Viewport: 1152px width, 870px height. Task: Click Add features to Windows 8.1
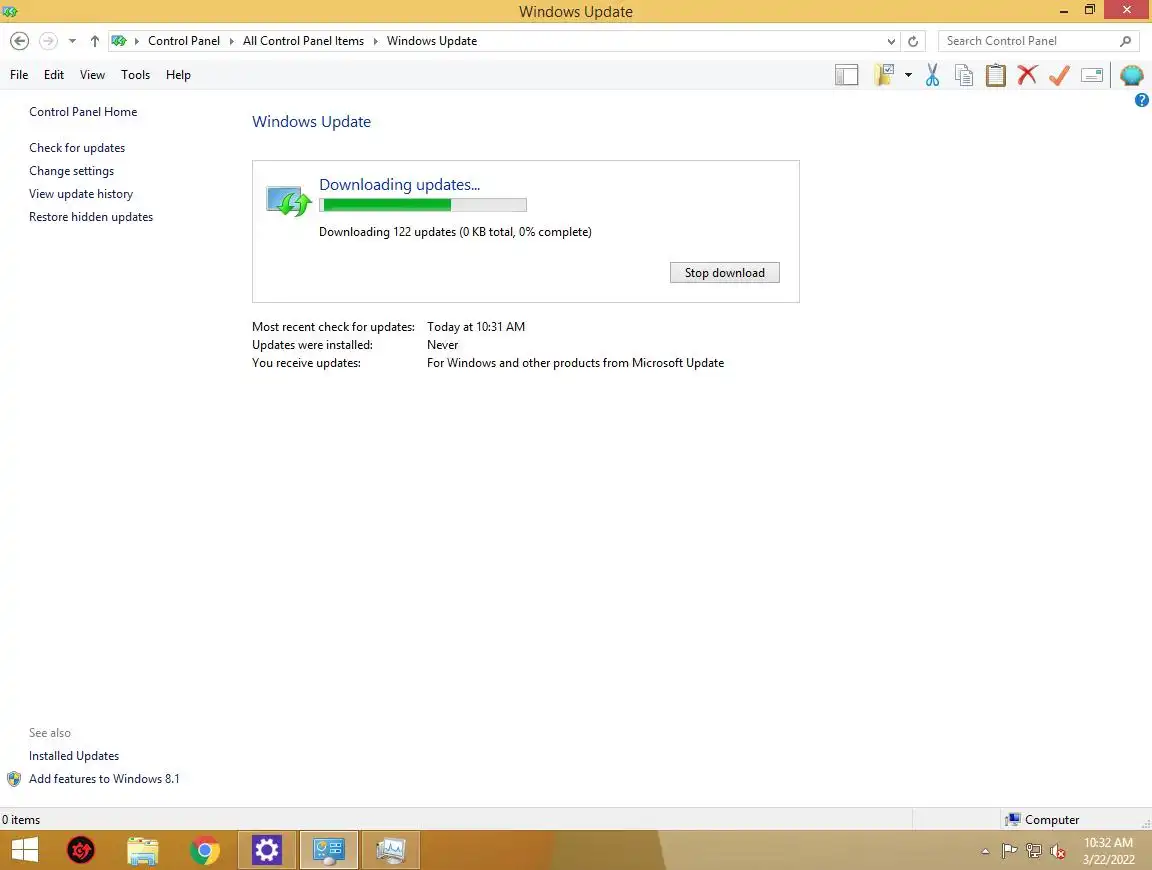coord(104,779)
